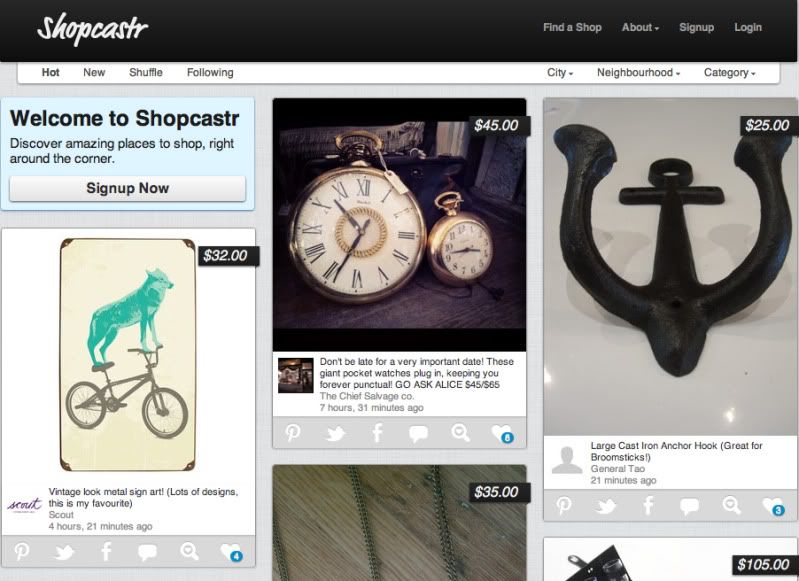Click 'Don't be late' pocket watch description
This screenshot has width=799, height=581.
[417, 373]
